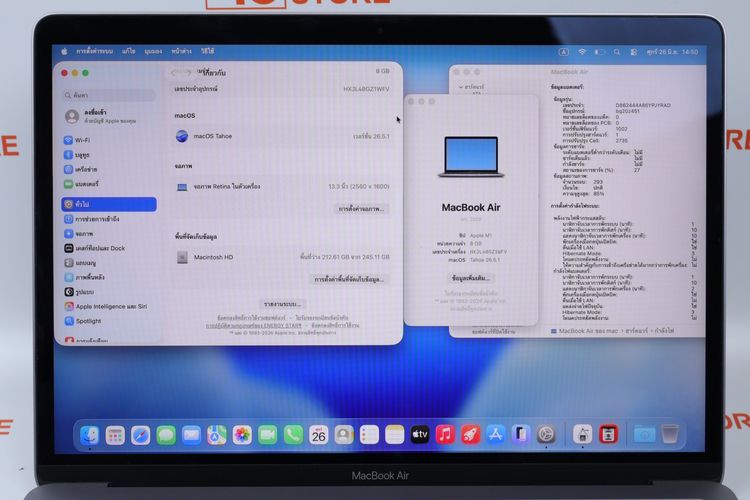Open the Window menu (fourth menu)
Image resolution: width=750 pixels, height=500 pixels.
[181, 51]
